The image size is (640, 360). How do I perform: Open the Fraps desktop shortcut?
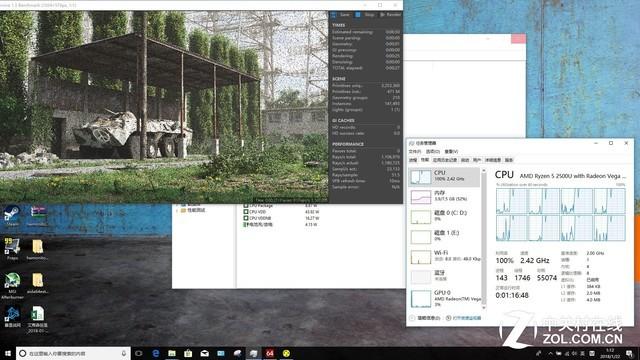(x=12, y=249)
